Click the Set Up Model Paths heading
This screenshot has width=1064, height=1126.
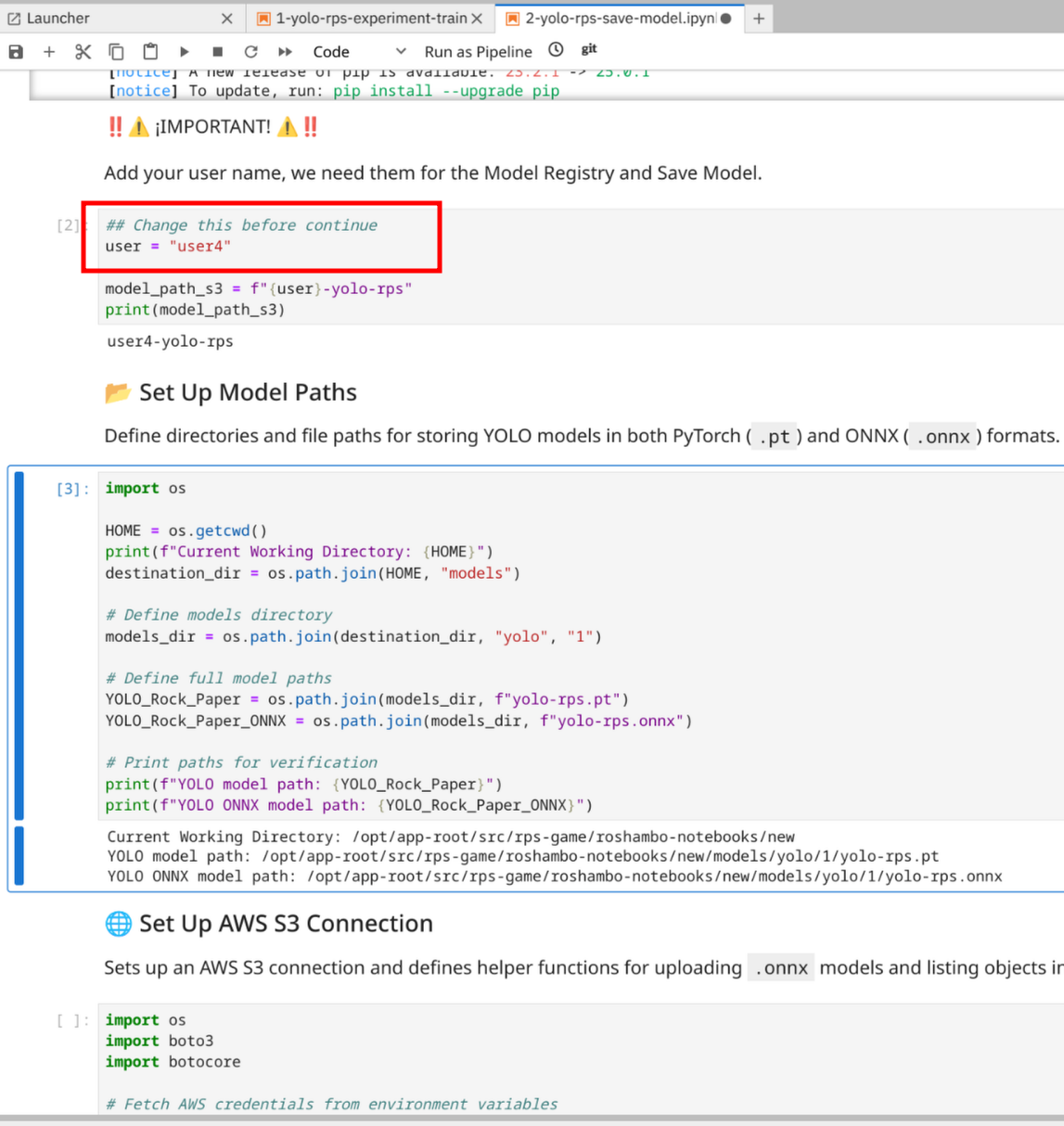click(248, 392)
